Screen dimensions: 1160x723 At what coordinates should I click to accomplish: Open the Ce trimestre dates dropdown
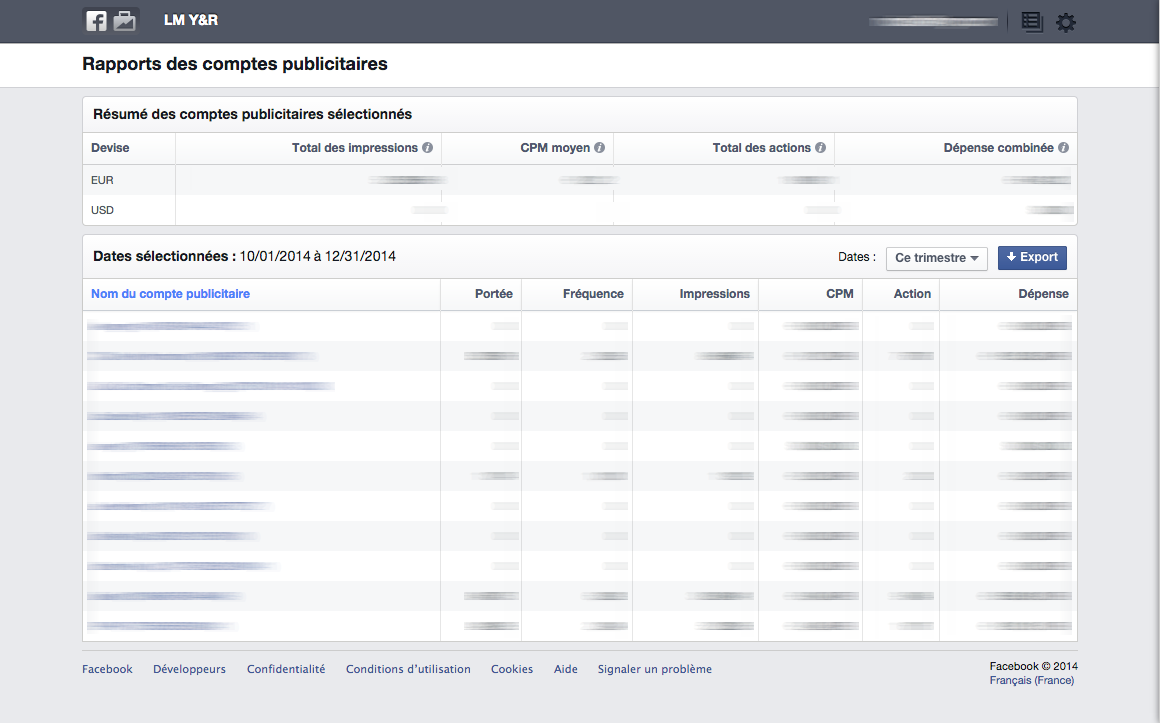(x=937, y=258)
